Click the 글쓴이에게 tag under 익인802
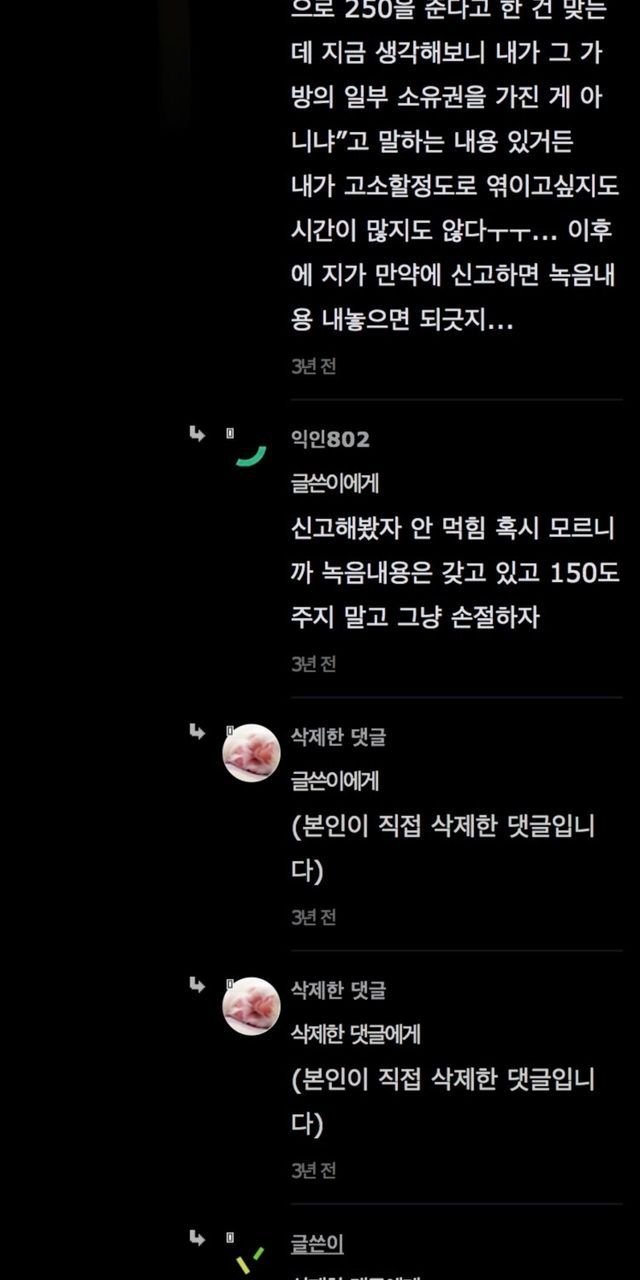640x1280 pixels. 335,483
